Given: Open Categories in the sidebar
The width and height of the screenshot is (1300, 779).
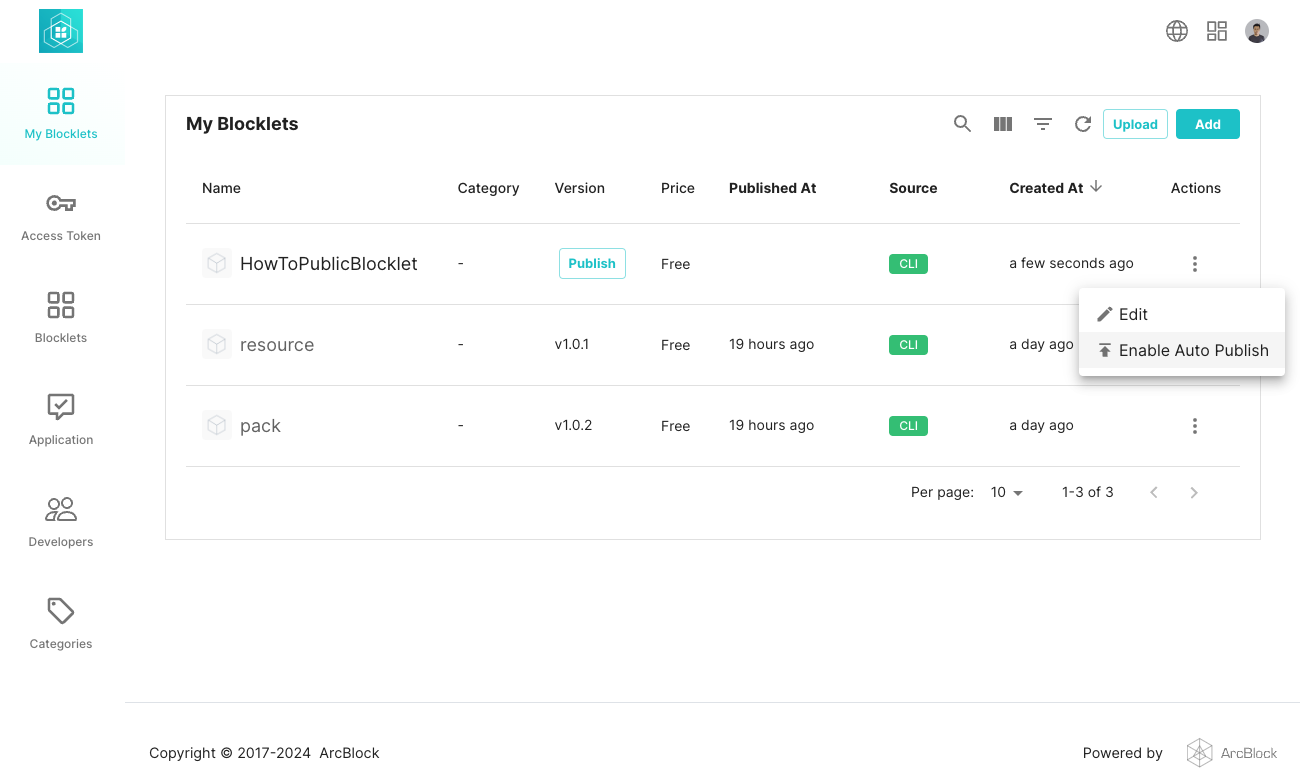Looking at the screenshot, I should click(61, 625).
